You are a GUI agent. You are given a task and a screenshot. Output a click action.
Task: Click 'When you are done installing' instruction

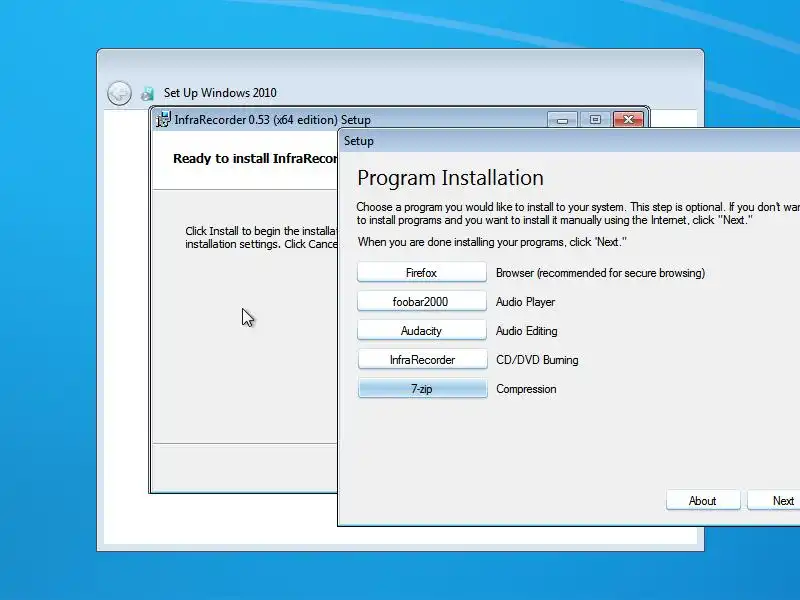(492, 242)
